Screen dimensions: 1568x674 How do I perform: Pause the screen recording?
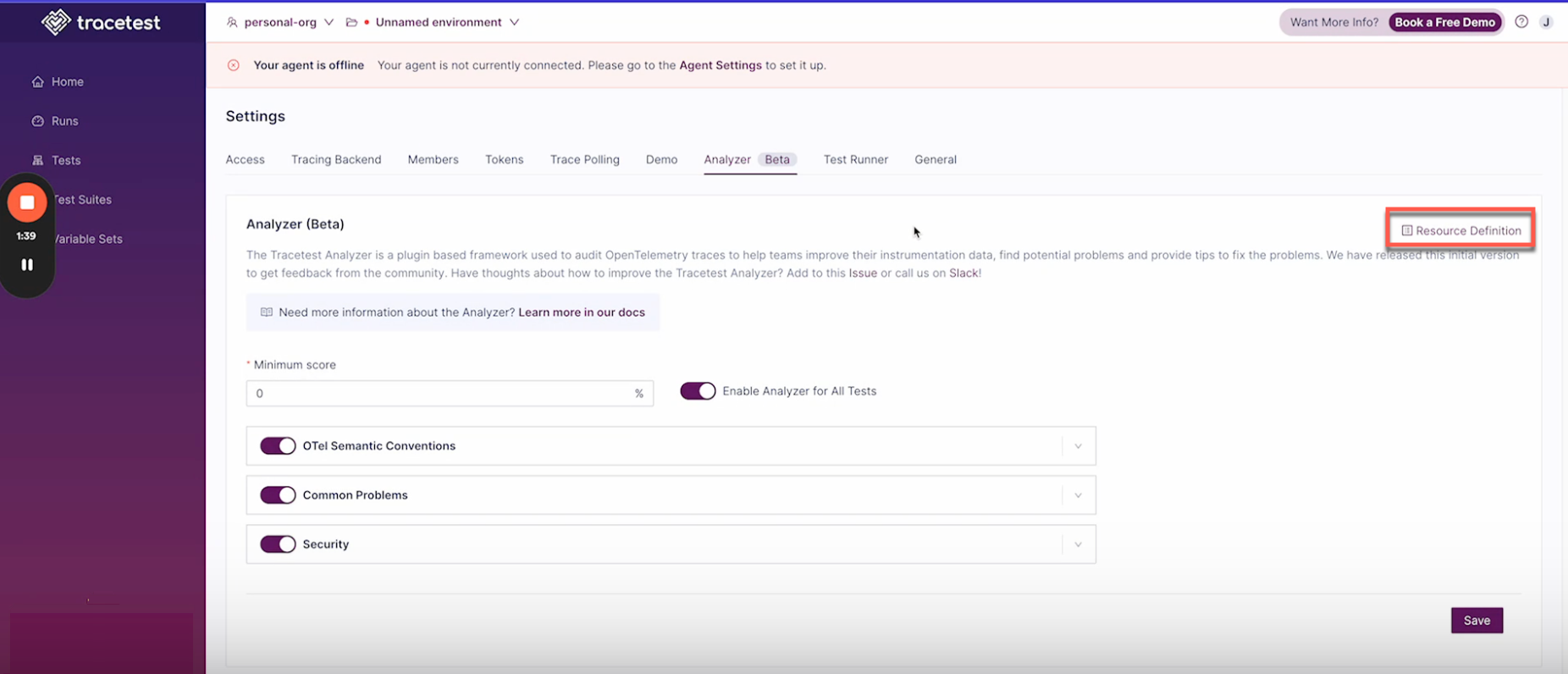[x=27, y=265]
